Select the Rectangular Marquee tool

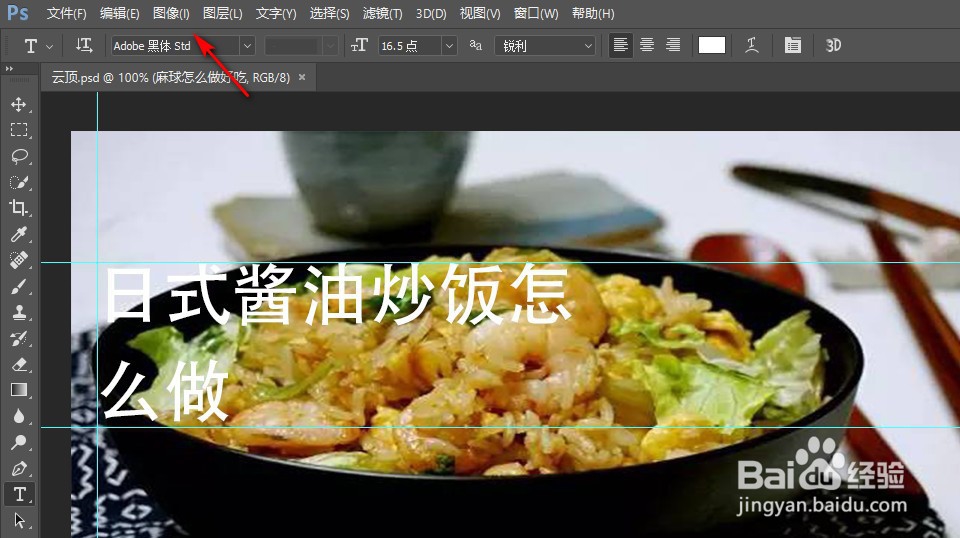18,130
